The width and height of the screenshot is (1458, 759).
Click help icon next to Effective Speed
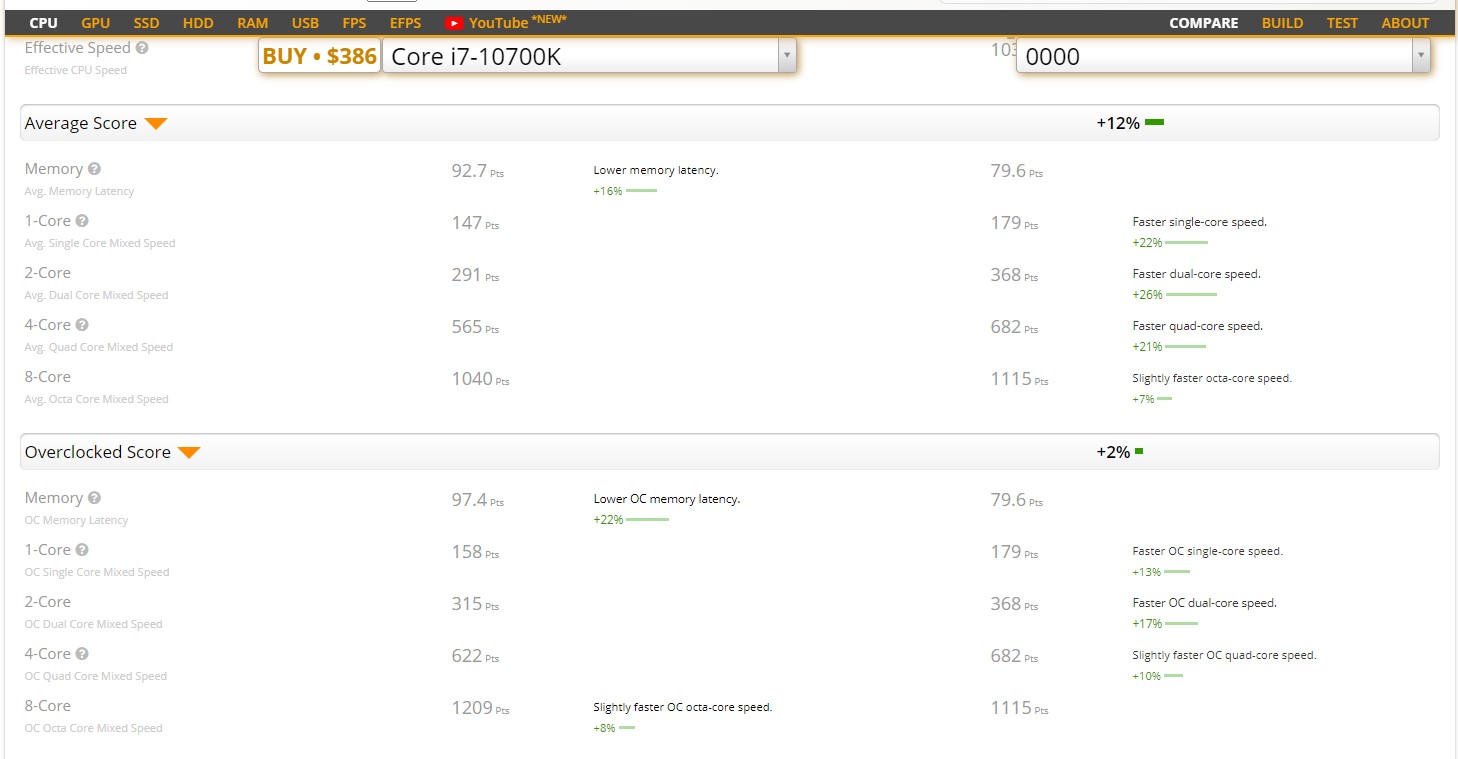point(142,48)
